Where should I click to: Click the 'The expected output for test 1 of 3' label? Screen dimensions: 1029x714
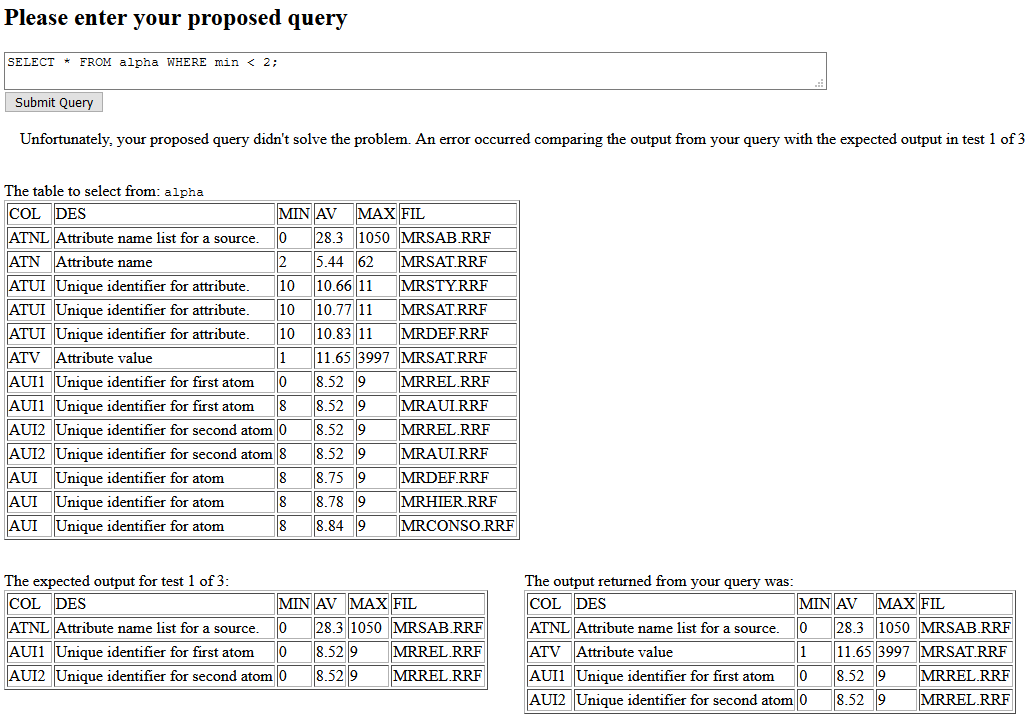116,581
